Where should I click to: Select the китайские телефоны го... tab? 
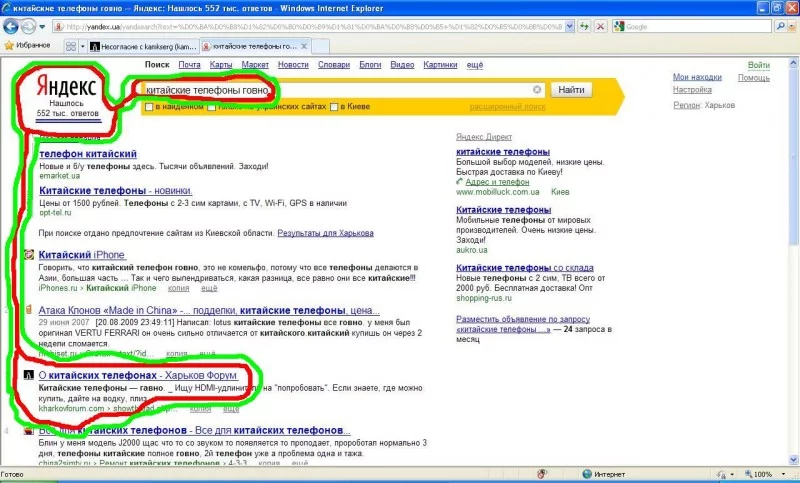(249, 46)
